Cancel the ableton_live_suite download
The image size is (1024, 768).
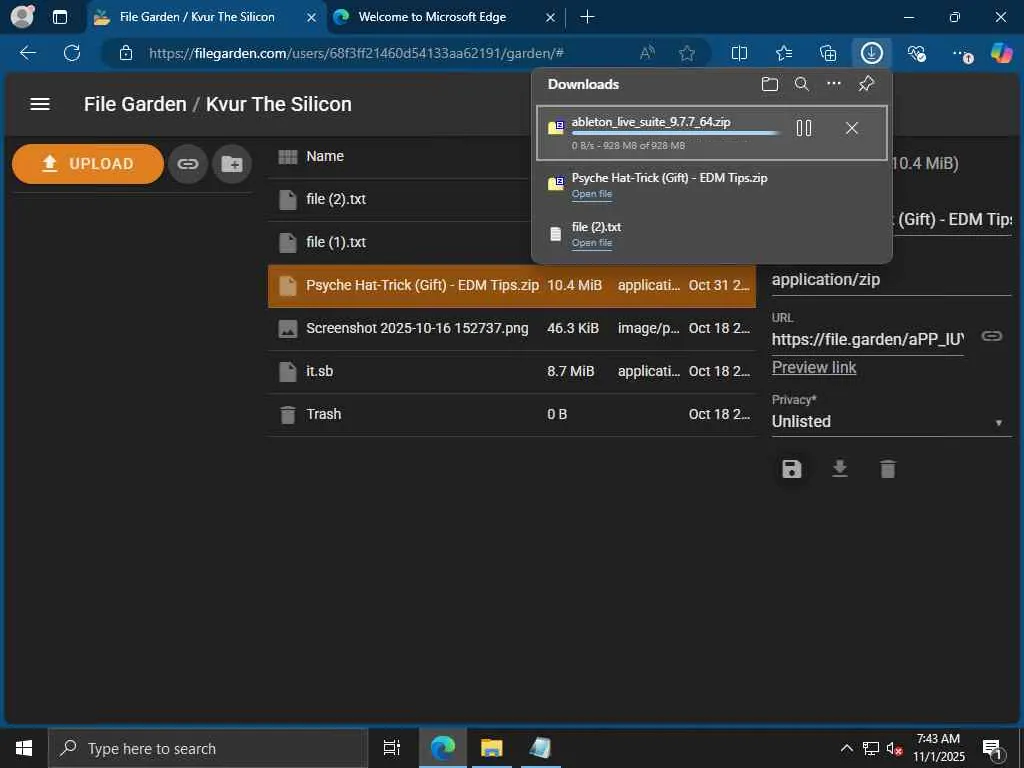pos(852,128)
